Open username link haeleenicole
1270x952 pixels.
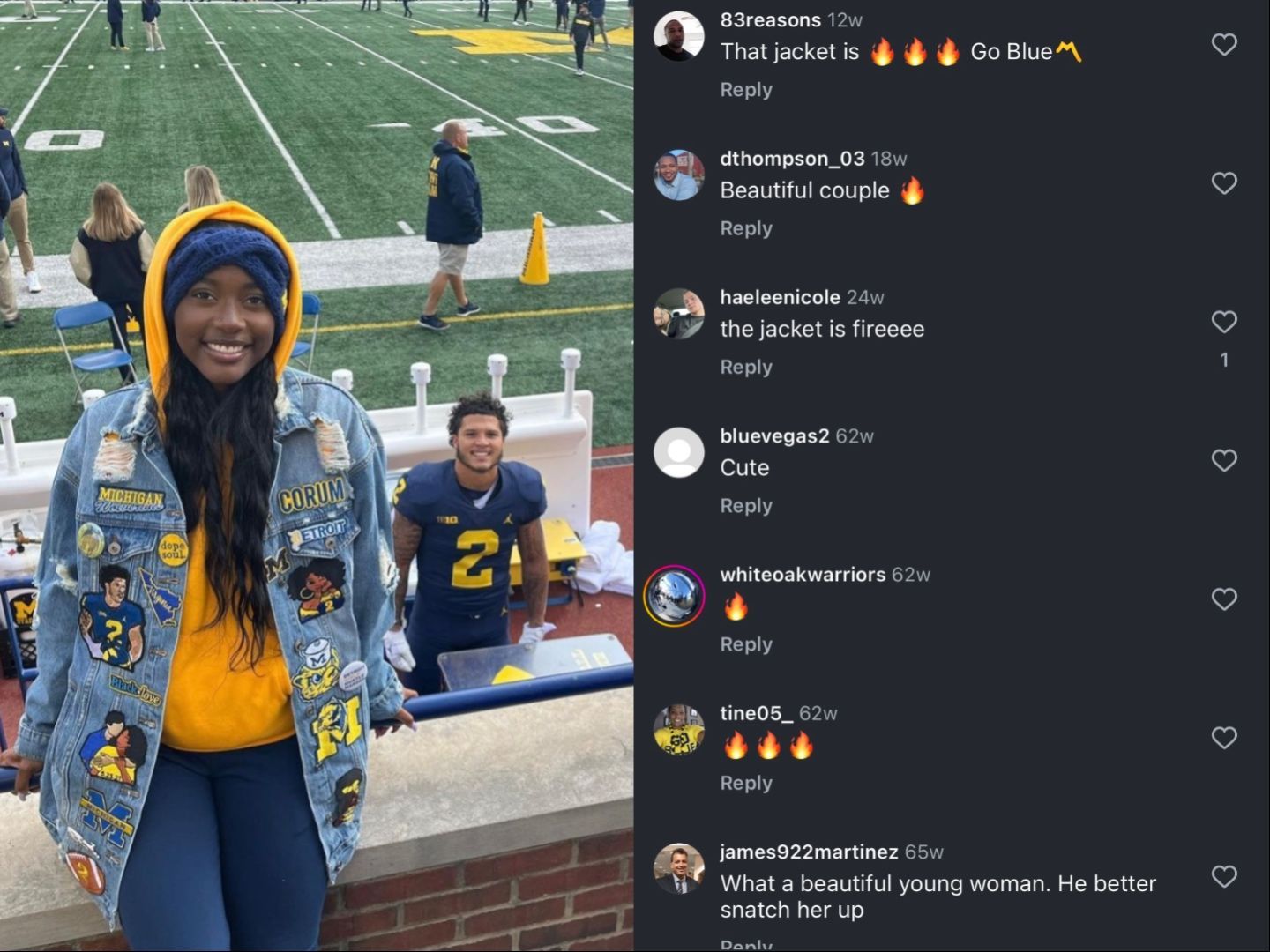(780, 297)
